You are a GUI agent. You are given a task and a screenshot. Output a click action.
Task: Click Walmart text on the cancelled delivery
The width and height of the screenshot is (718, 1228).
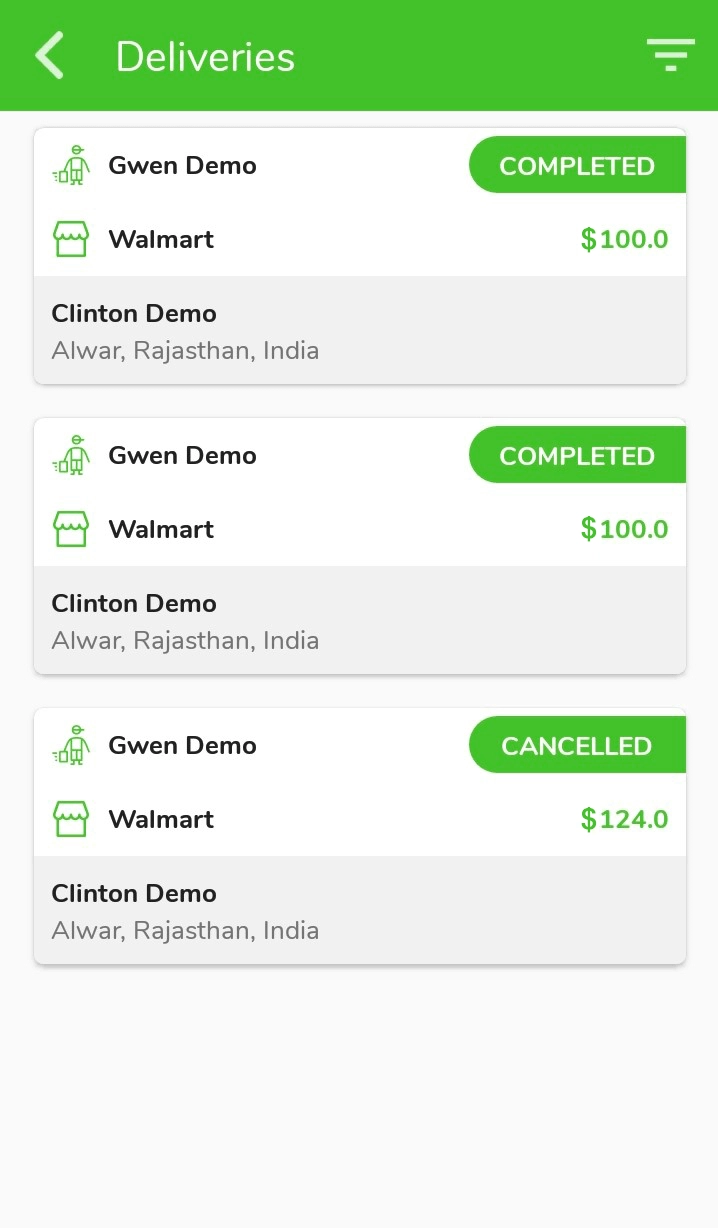(161, 818)
